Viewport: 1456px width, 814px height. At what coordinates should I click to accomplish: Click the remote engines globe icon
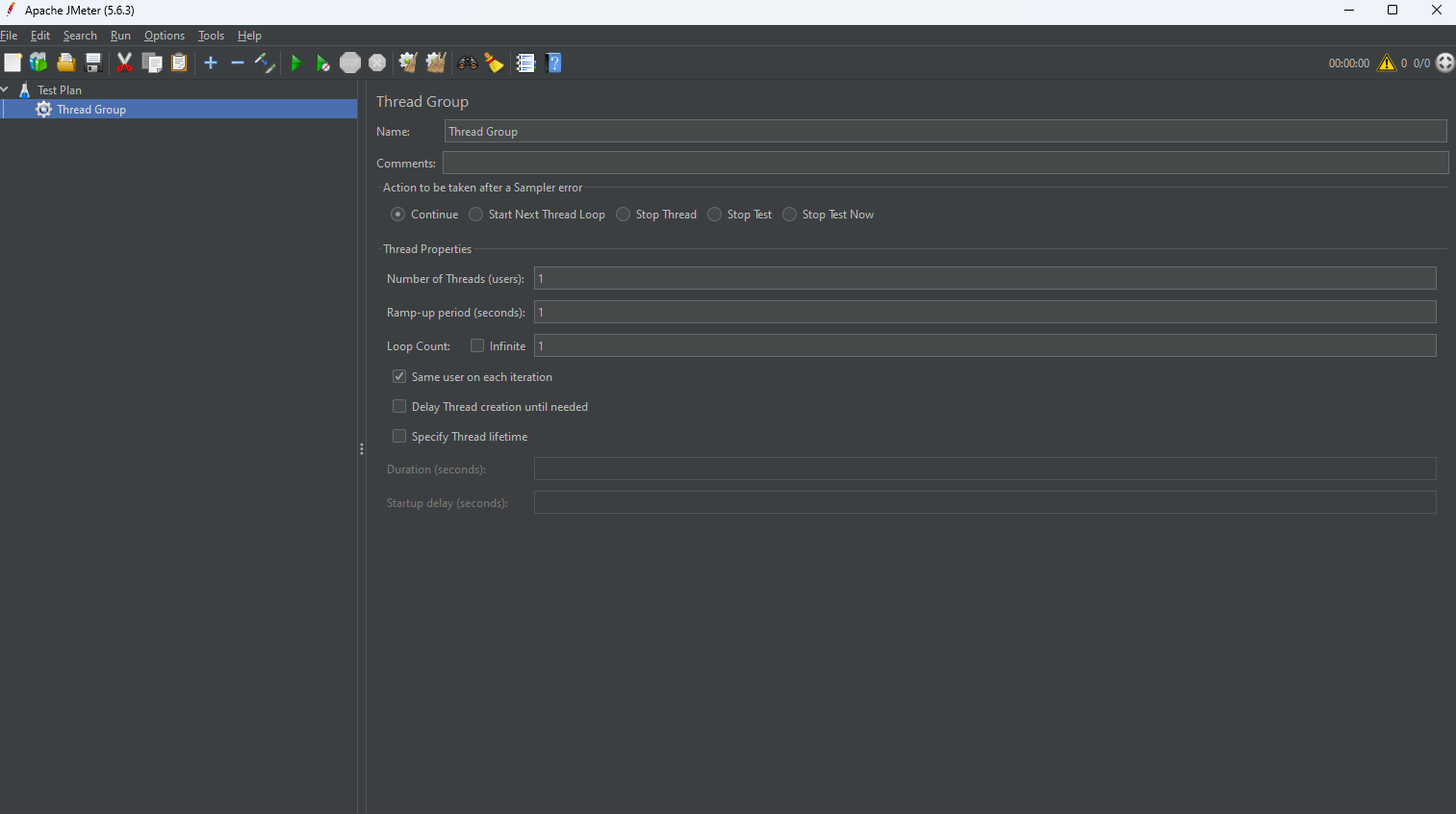point(1444,63)
